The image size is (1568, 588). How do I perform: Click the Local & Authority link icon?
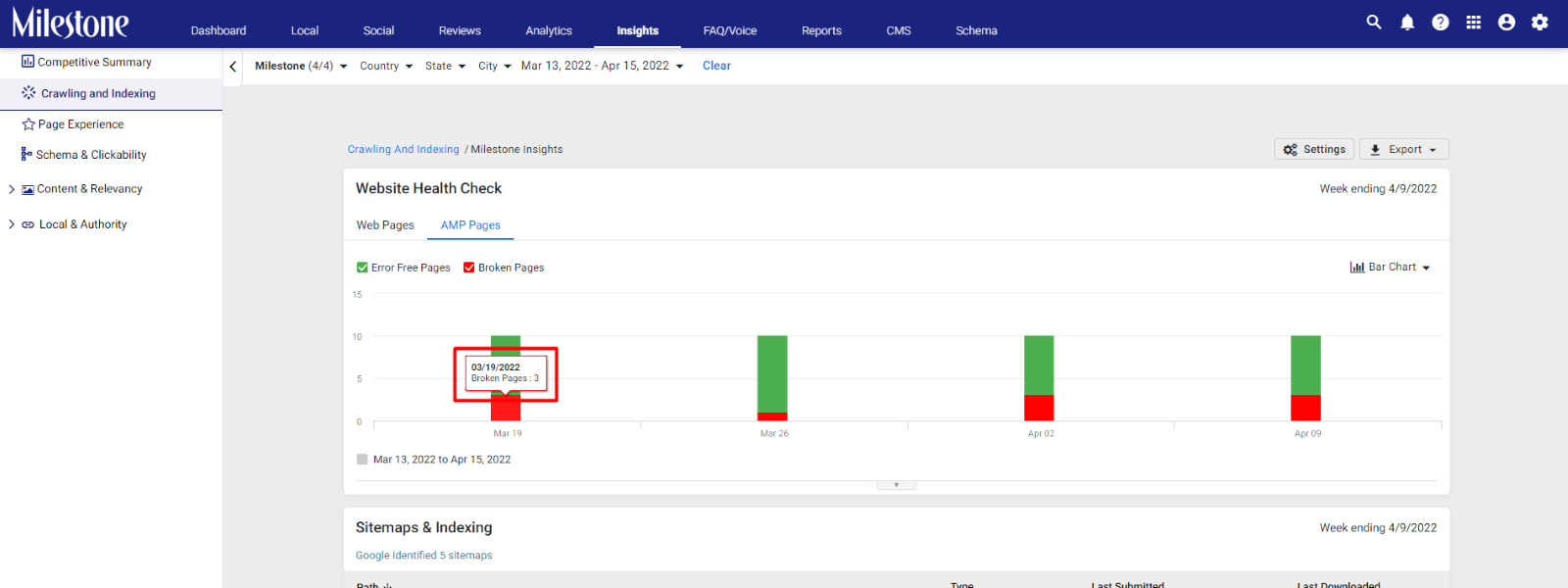(27, 224)
